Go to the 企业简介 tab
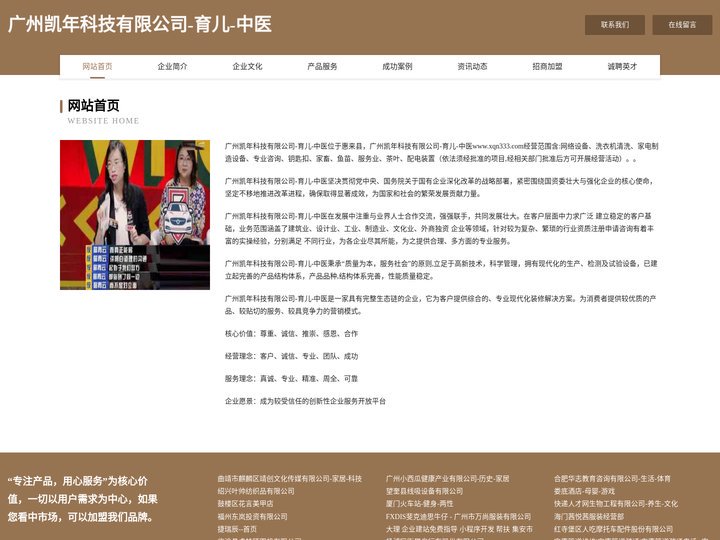720x540 pixels. [172, 66]
